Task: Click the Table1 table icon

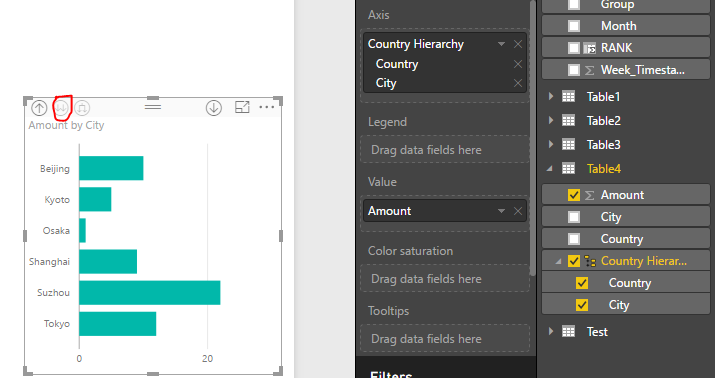Action: pos(568,96)
